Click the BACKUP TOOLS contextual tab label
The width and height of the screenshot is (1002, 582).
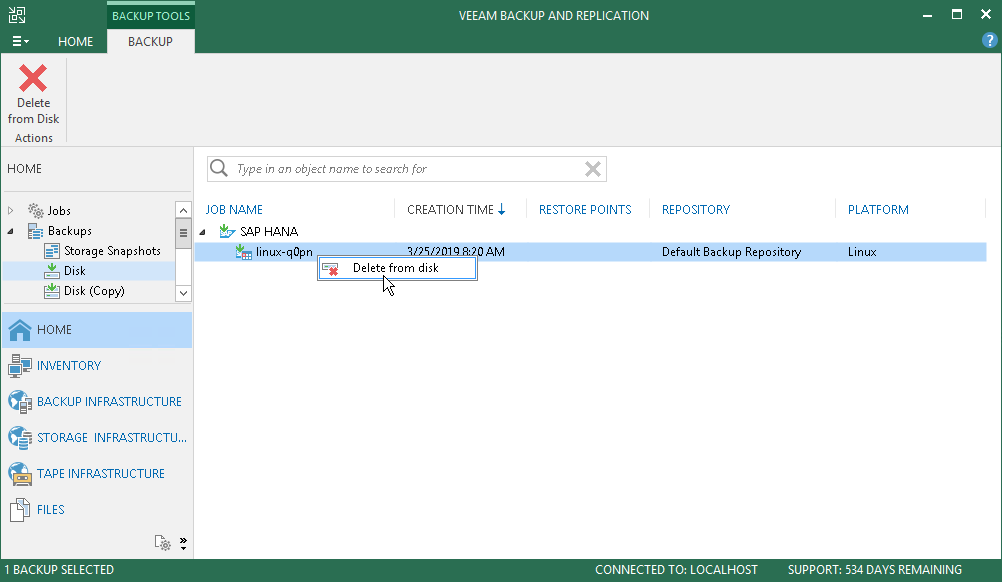(x=151, y=16)
